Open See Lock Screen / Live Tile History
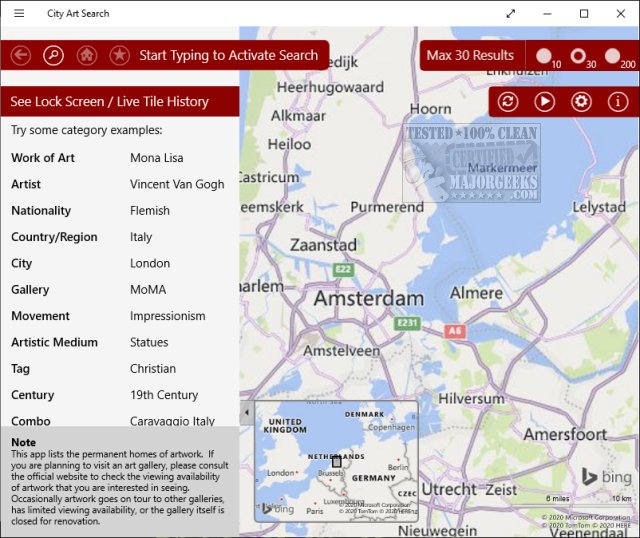This screenshot has width=640, height=538. tap(120, 101)
